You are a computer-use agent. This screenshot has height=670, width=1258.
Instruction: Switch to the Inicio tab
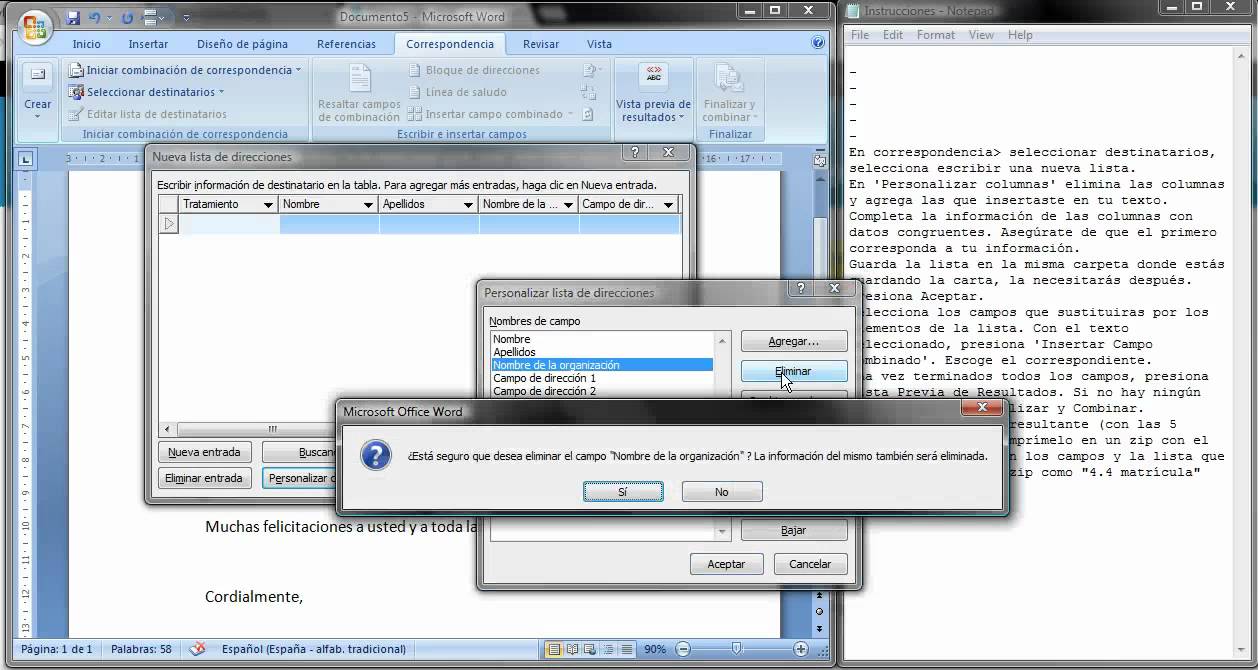coord(86,44)
